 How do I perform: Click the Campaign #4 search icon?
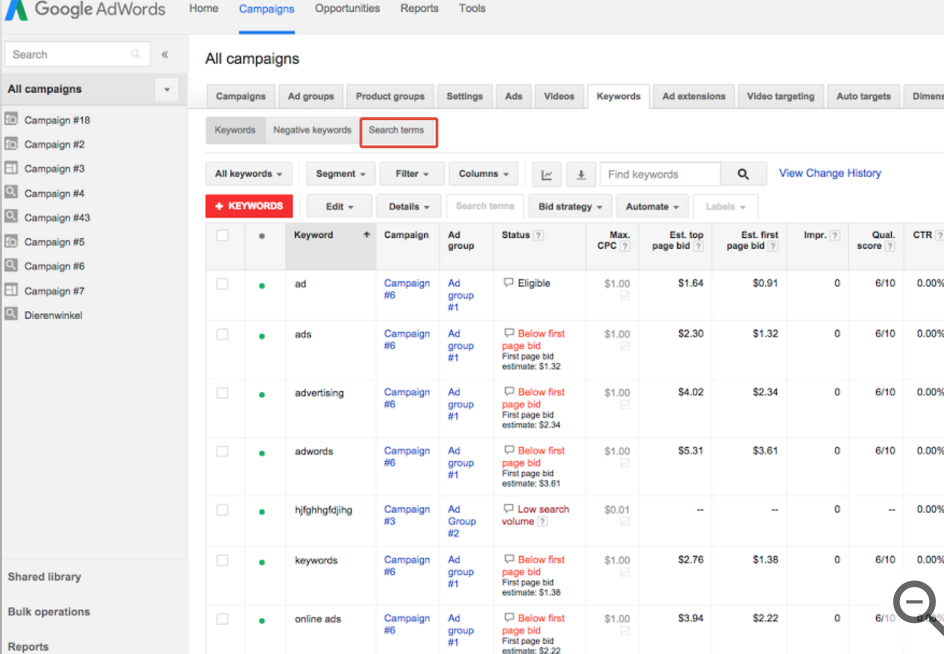pos(11,192)
